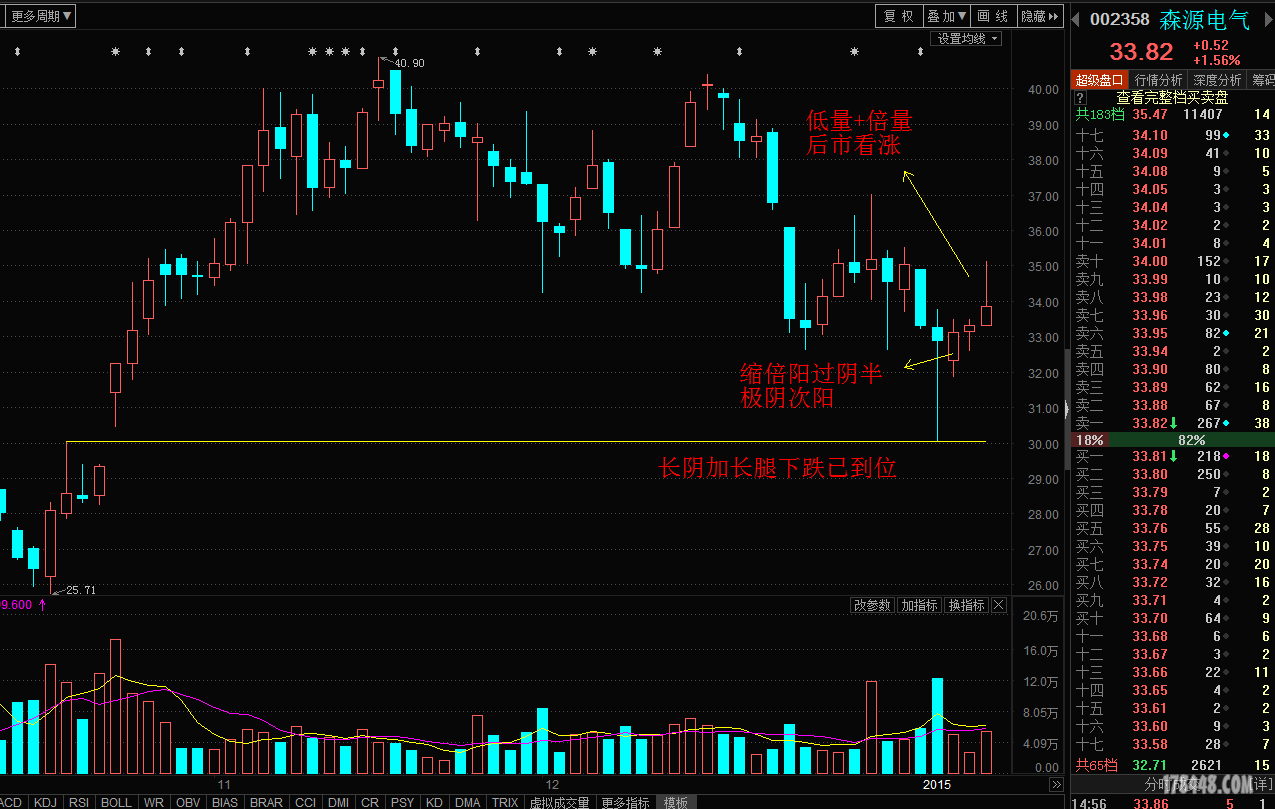This screenshot has height=809, width=1275.
Task: Toggle the 画线 drawing line mode
Action: [993, 16]
